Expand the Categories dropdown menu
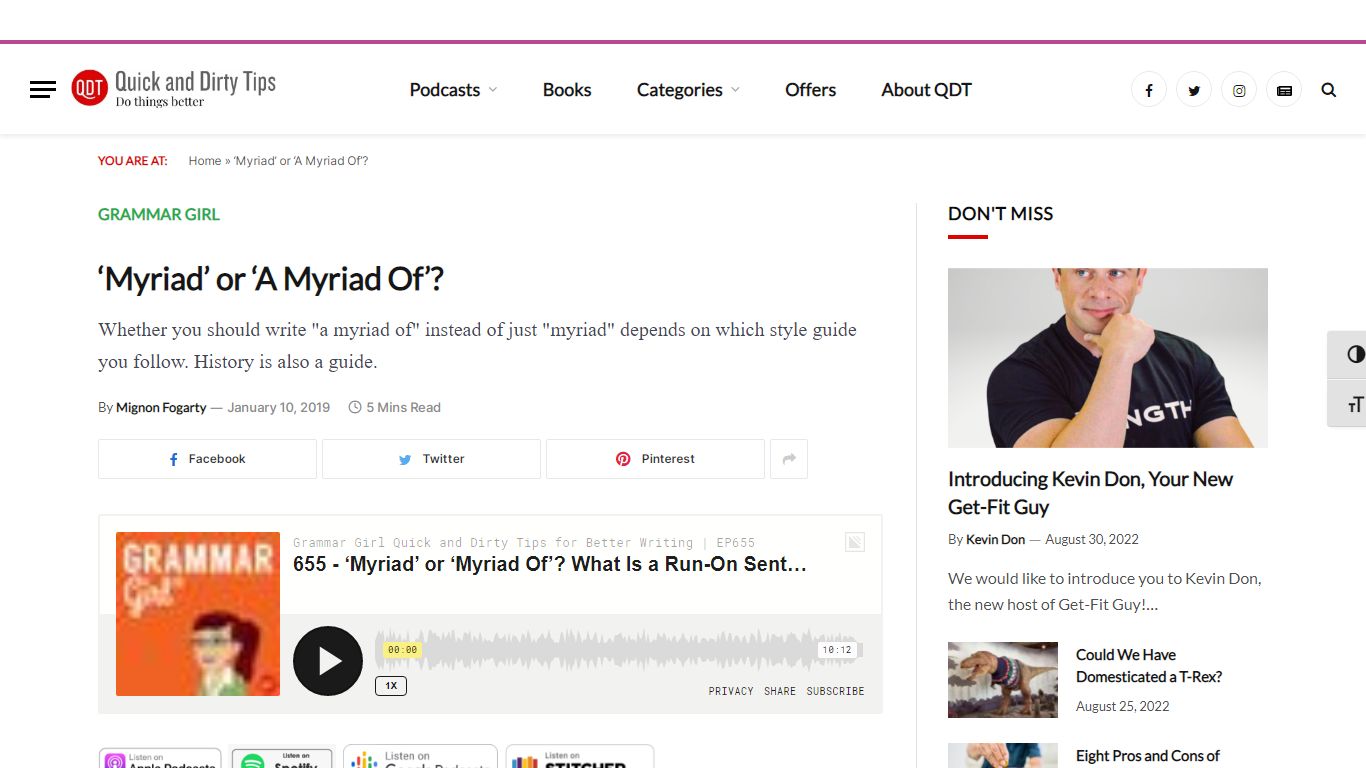Viewport: 1366px width, 768px height. (688, 90)
